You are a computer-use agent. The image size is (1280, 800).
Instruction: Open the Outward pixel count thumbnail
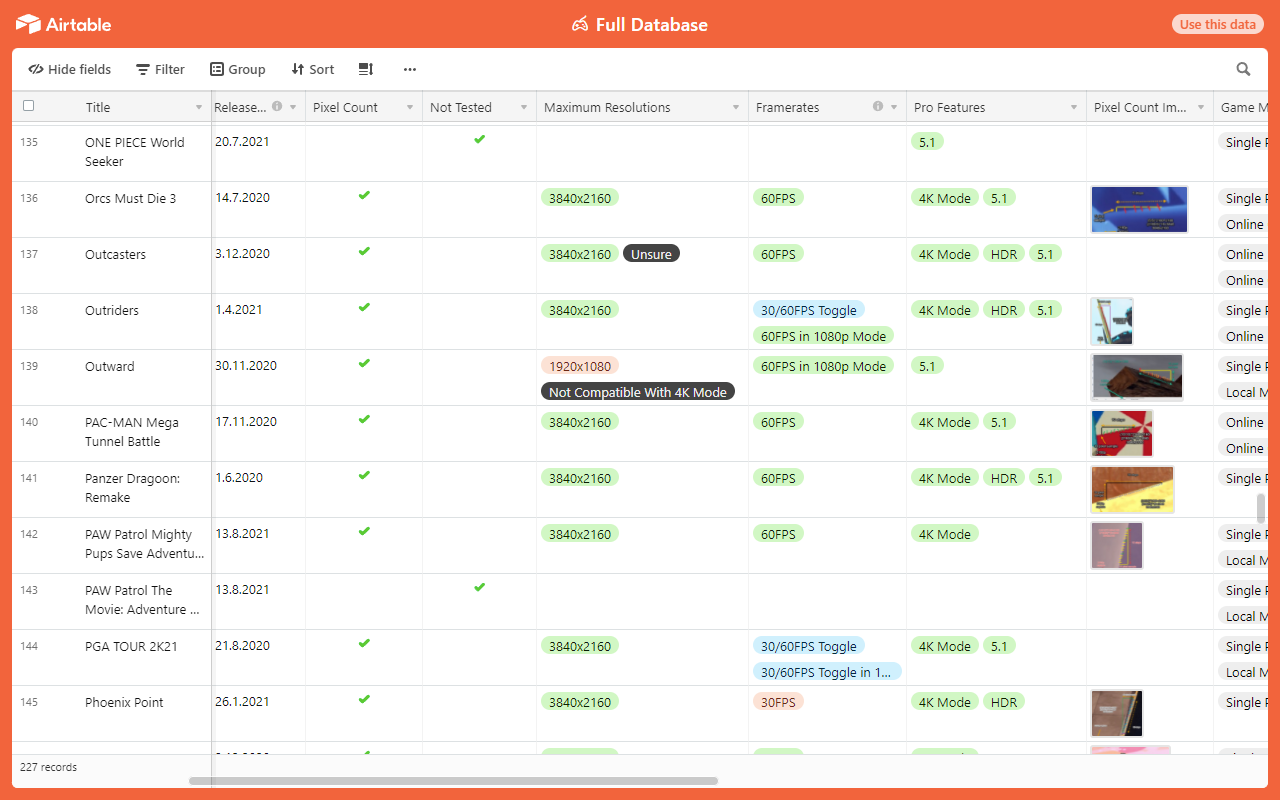tap(1137, 377)
